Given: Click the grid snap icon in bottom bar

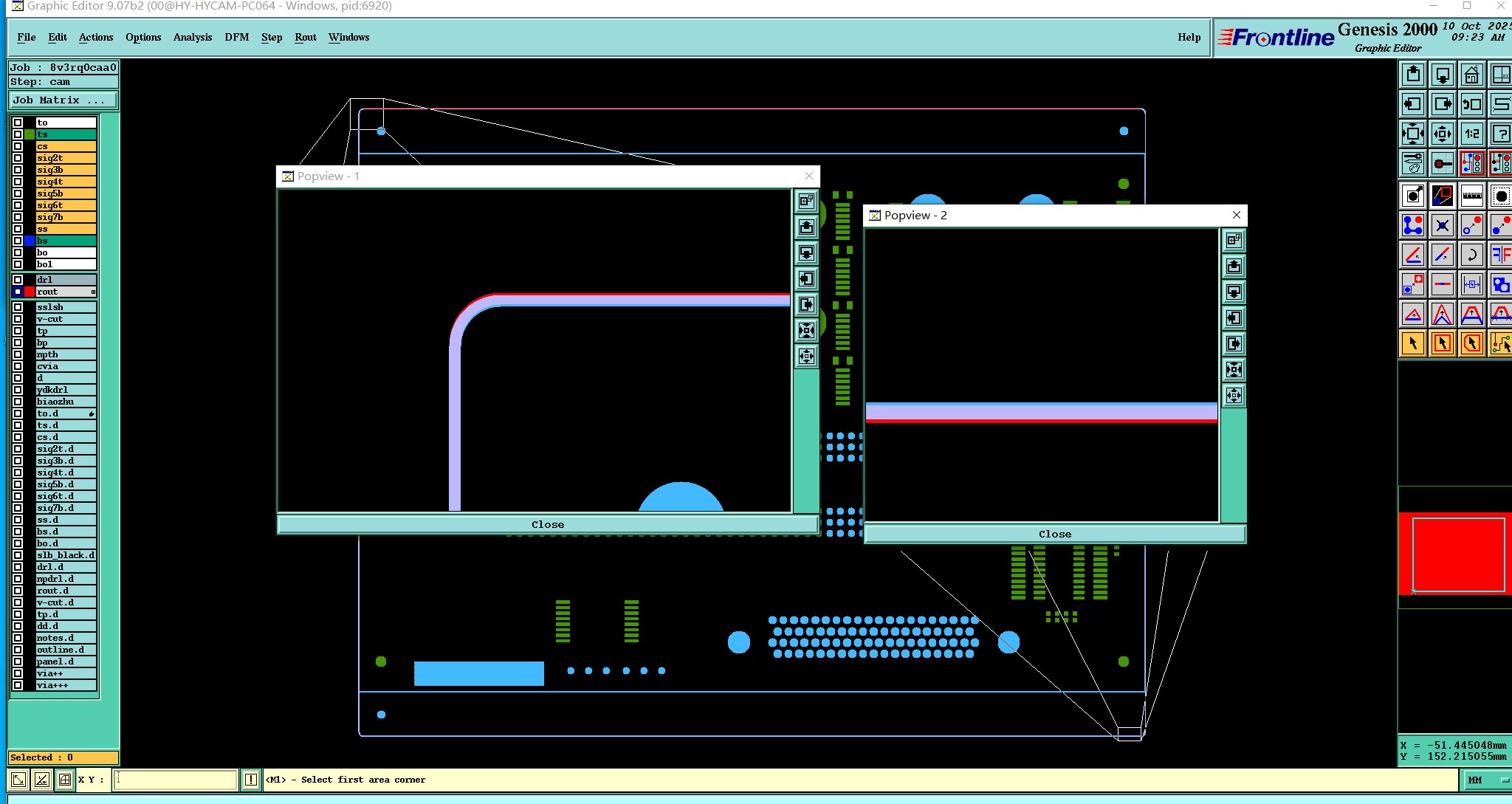Looking at the screenshot, I should coord(65,780).
